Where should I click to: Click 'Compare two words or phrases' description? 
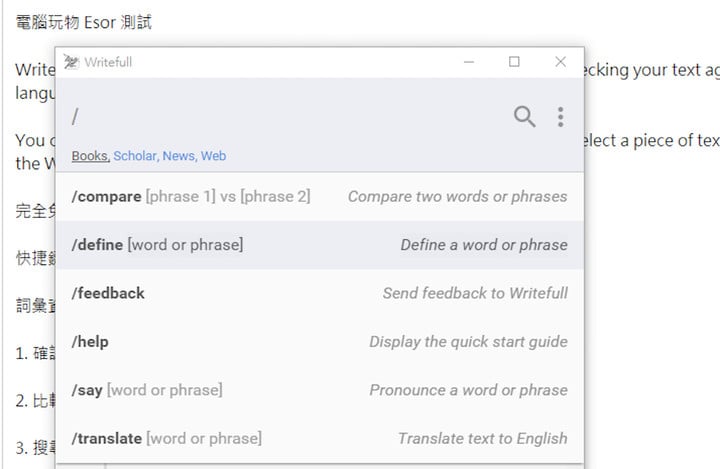[x=457, y=197]
